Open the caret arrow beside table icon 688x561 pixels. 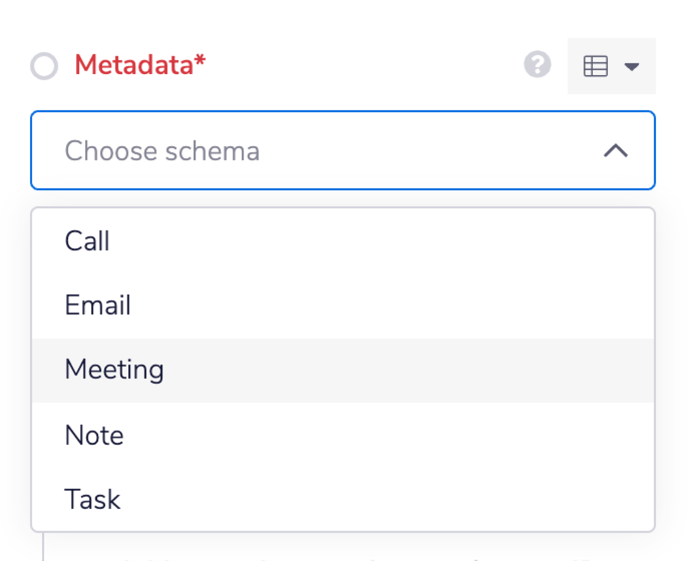pyautogui.click(x=632, y=67)
